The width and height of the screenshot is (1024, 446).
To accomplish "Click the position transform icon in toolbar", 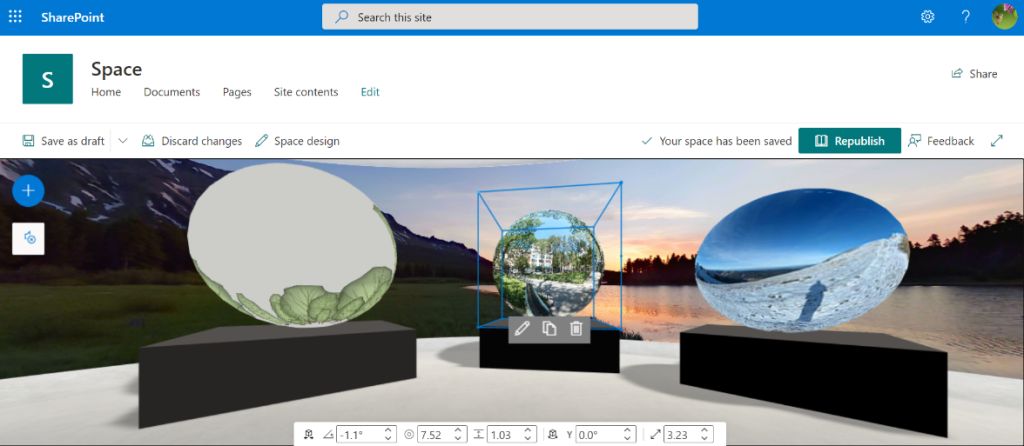I will (309, 434).
